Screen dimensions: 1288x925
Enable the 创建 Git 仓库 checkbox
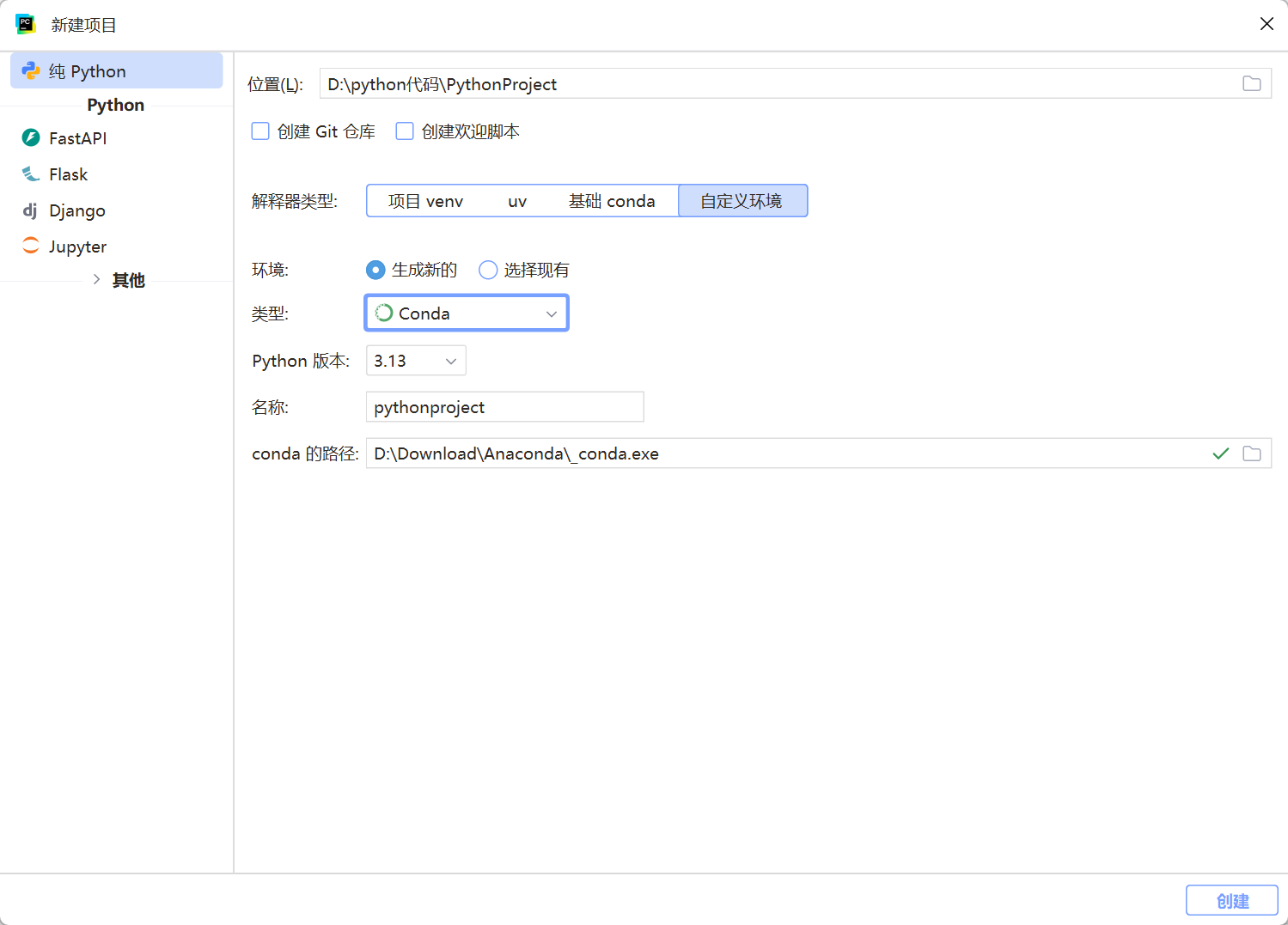coord(260,131)
